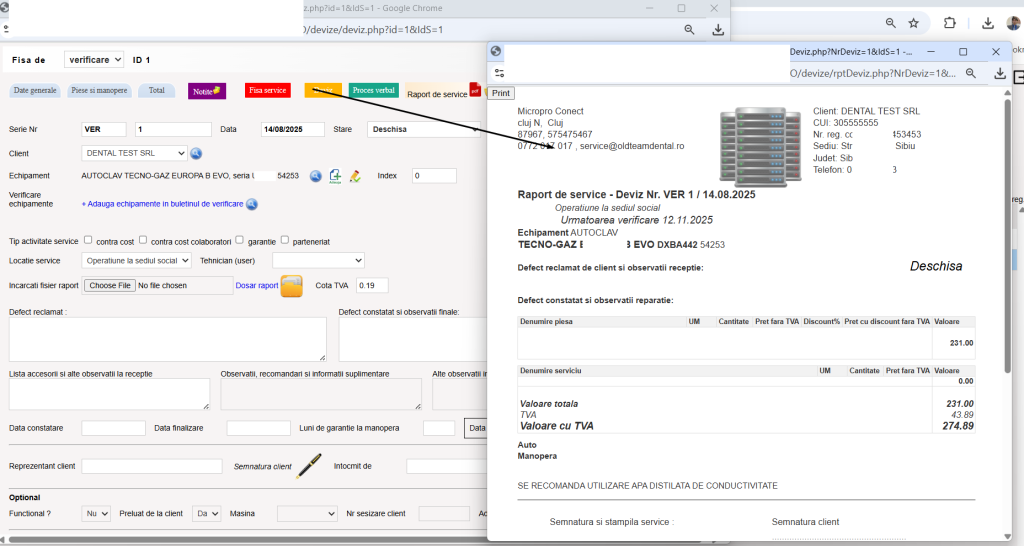Click the pencil edit icon beside Echipament

pyautogui.click(x=355, y=176)
